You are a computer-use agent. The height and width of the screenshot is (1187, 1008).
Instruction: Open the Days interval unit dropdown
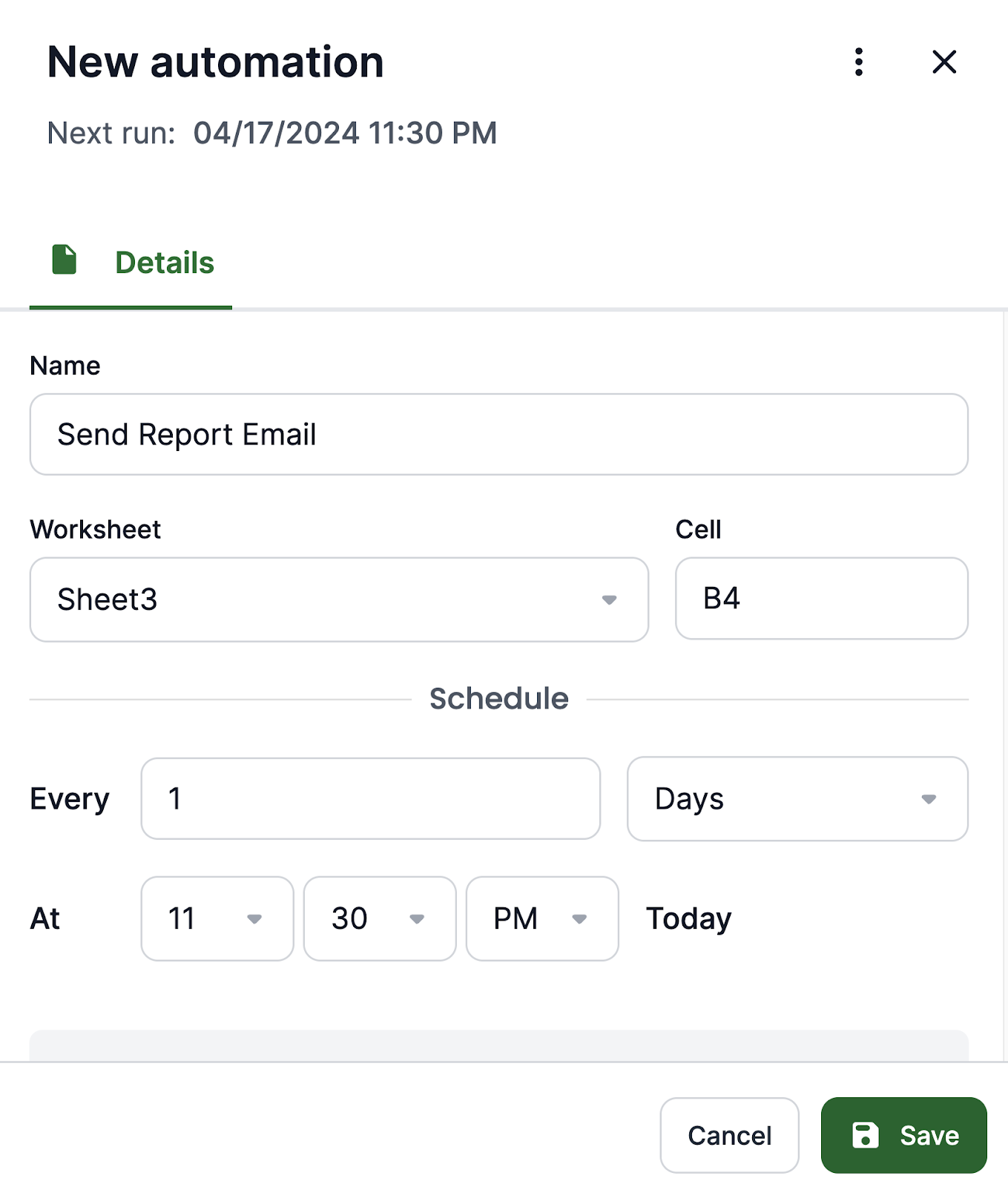pyautogui.click(x=797, y=798)
